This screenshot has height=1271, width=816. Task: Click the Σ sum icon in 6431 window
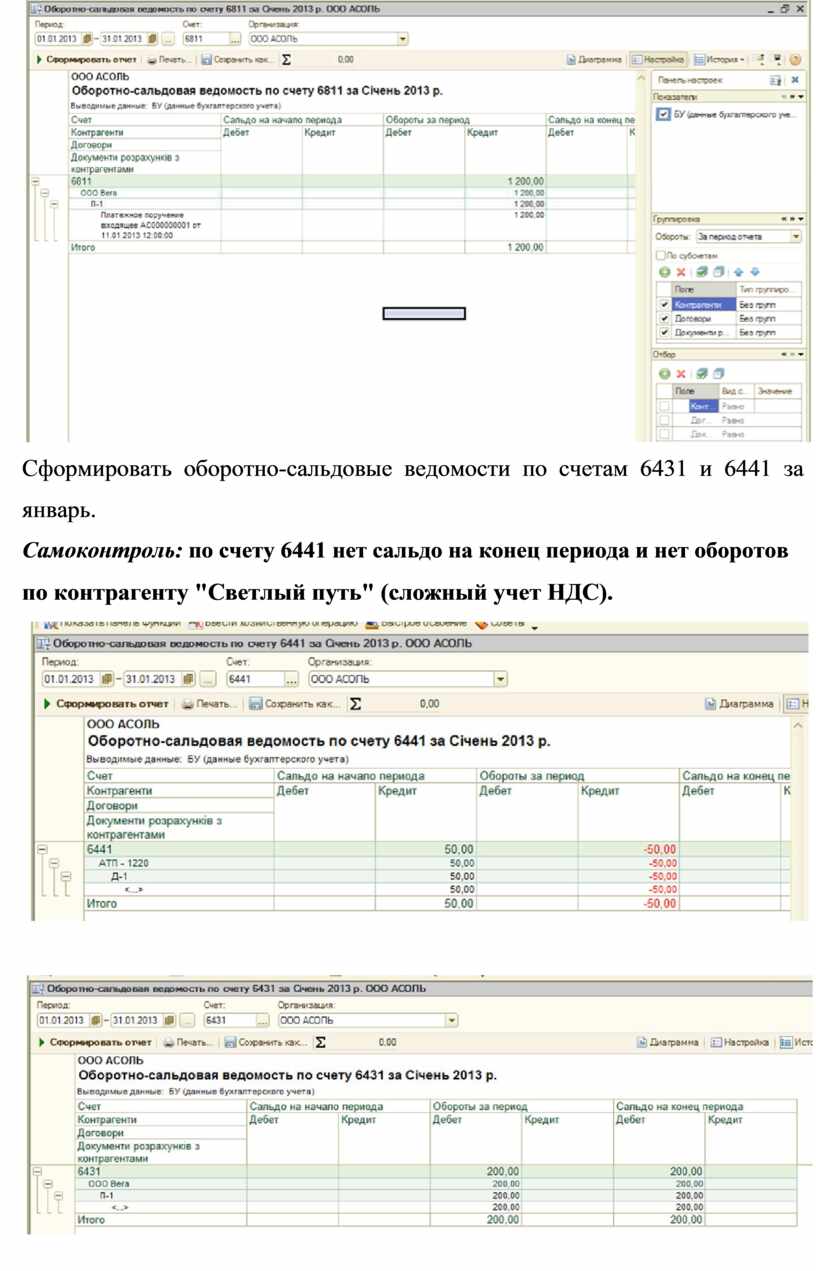[320, 1042]
